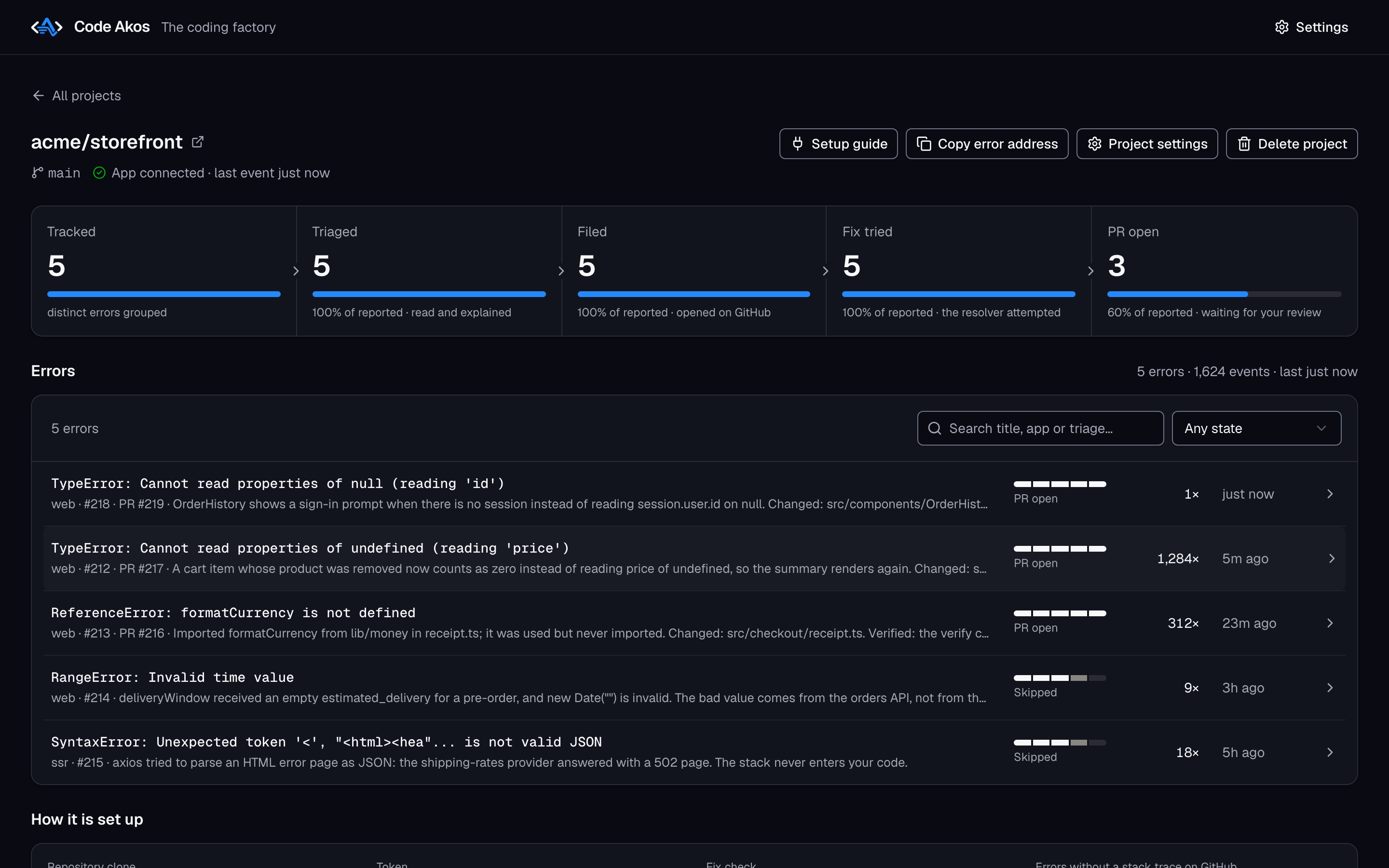The width and height of the screenshot is (1389, 868).
Task: Focus the Search title, app or triage field
Action: click(x=1040, y=428)
